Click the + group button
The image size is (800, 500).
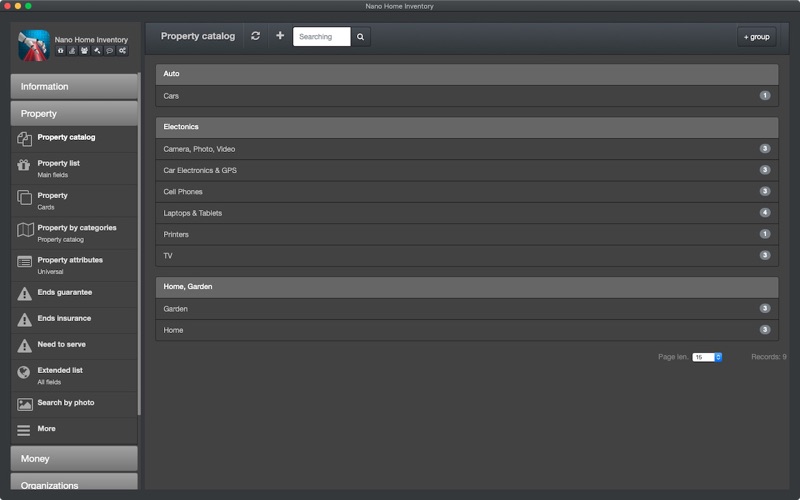(756, 36)
